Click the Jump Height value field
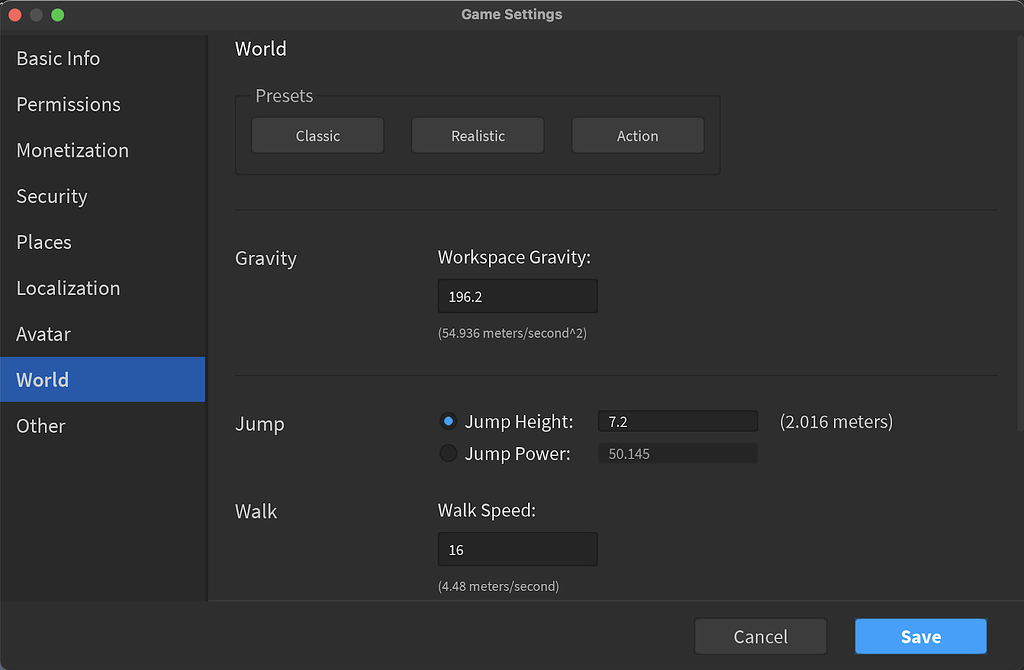Viewport: 1024px width, 670px height. coord(677,422)
